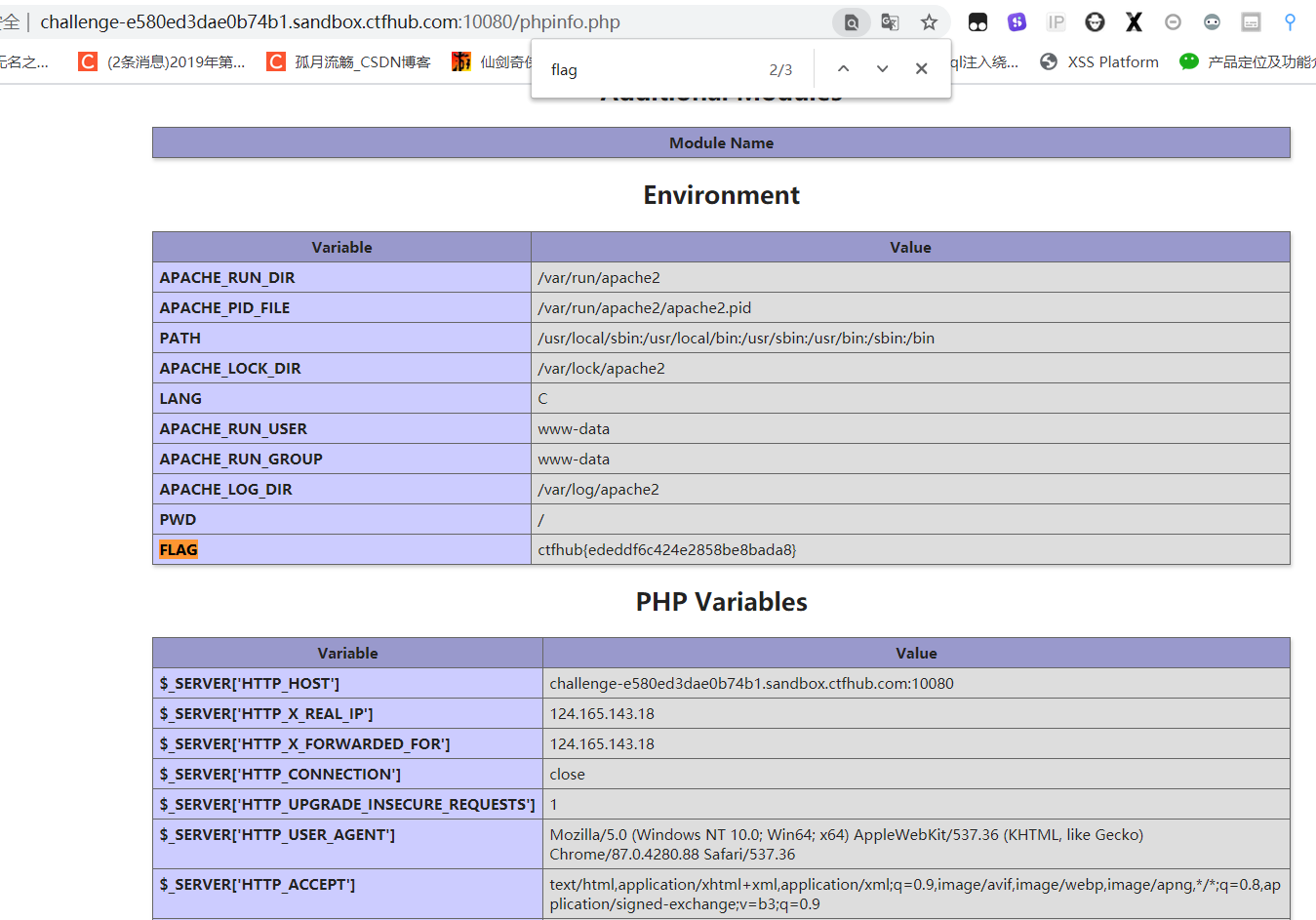Image resolution: width=1316 pixels, height=920 pixels.
Task: Open the gray robot-face extension icon
Action: [1212, 22]
